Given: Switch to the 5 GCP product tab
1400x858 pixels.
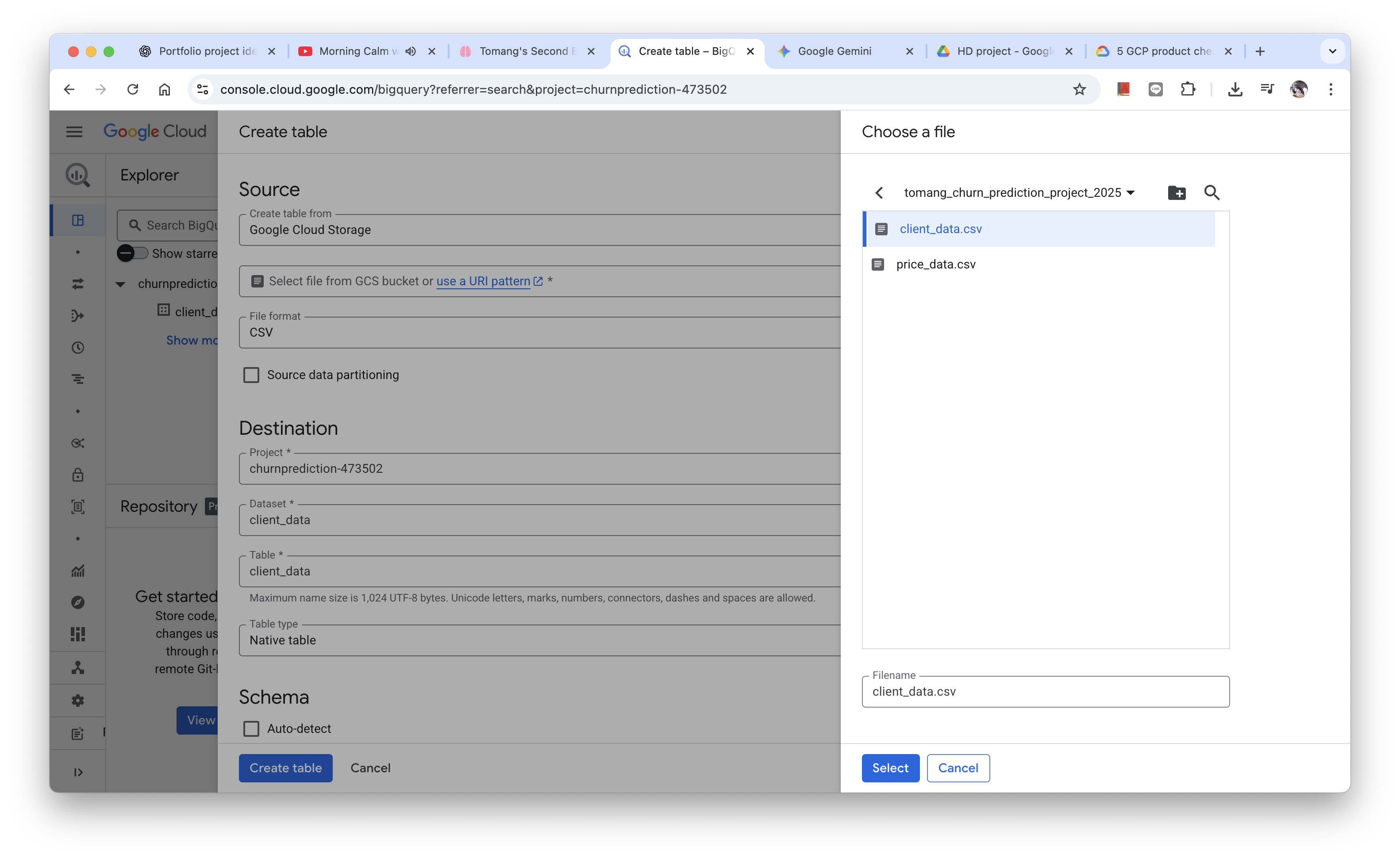Looking at the screenshot, I should [1163, 51].
